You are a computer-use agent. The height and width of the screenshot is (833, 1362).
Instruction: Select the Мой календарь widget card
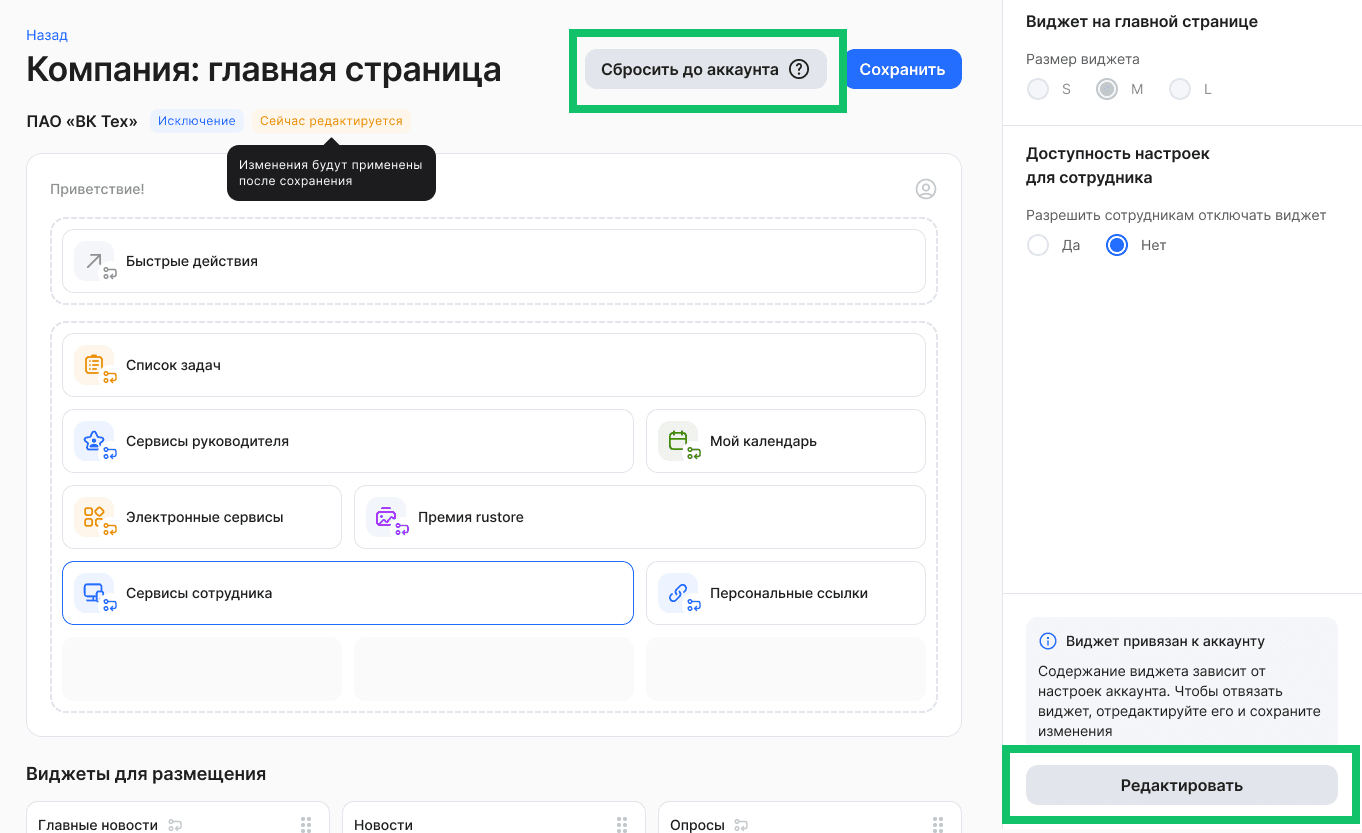coord(786,441)
